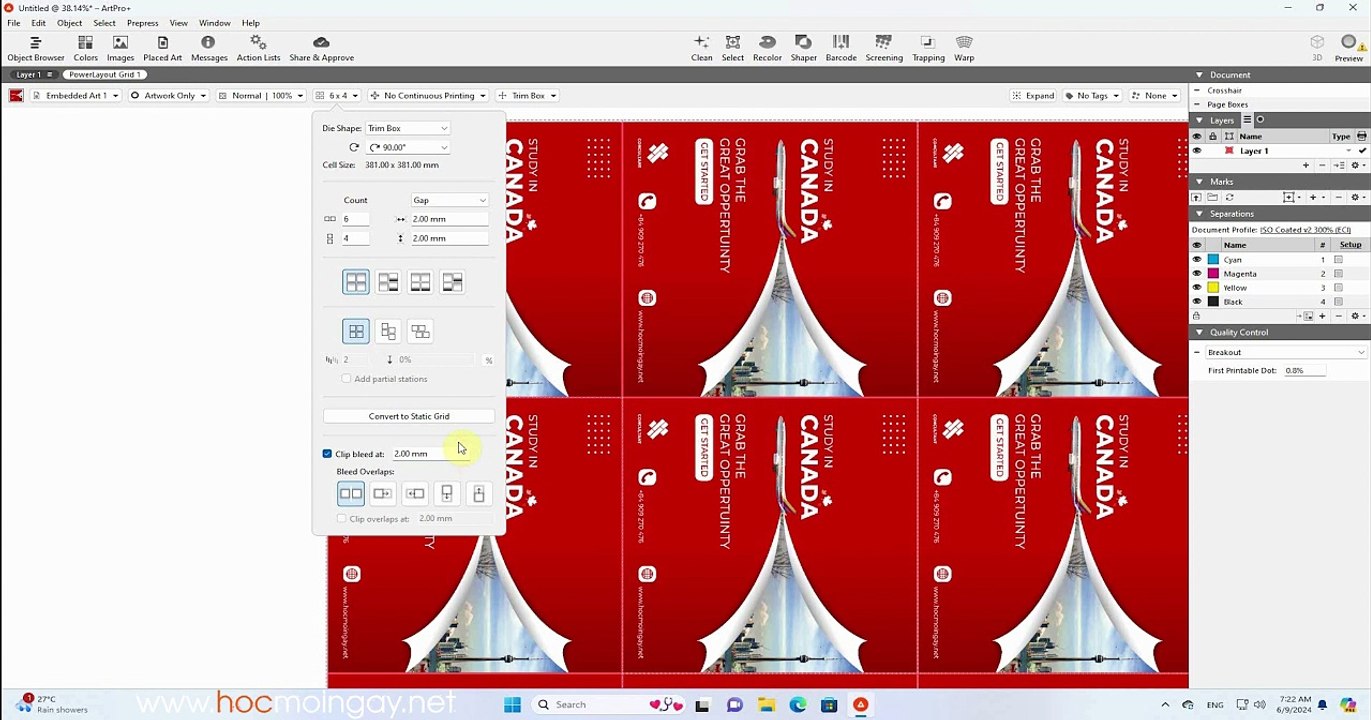Open the Images toolbar button

[120, 48]
